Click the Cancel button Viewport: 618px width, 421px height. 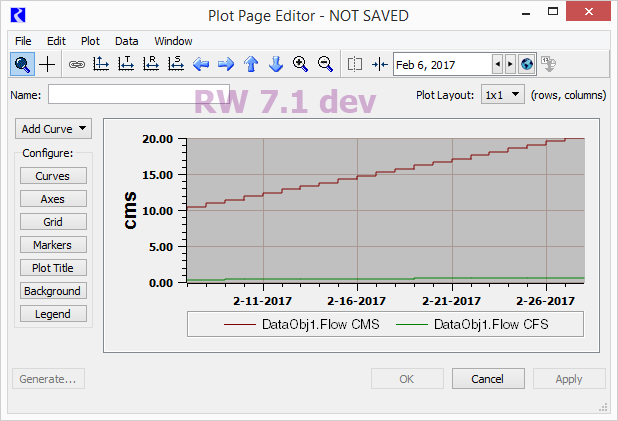(488, 379)
